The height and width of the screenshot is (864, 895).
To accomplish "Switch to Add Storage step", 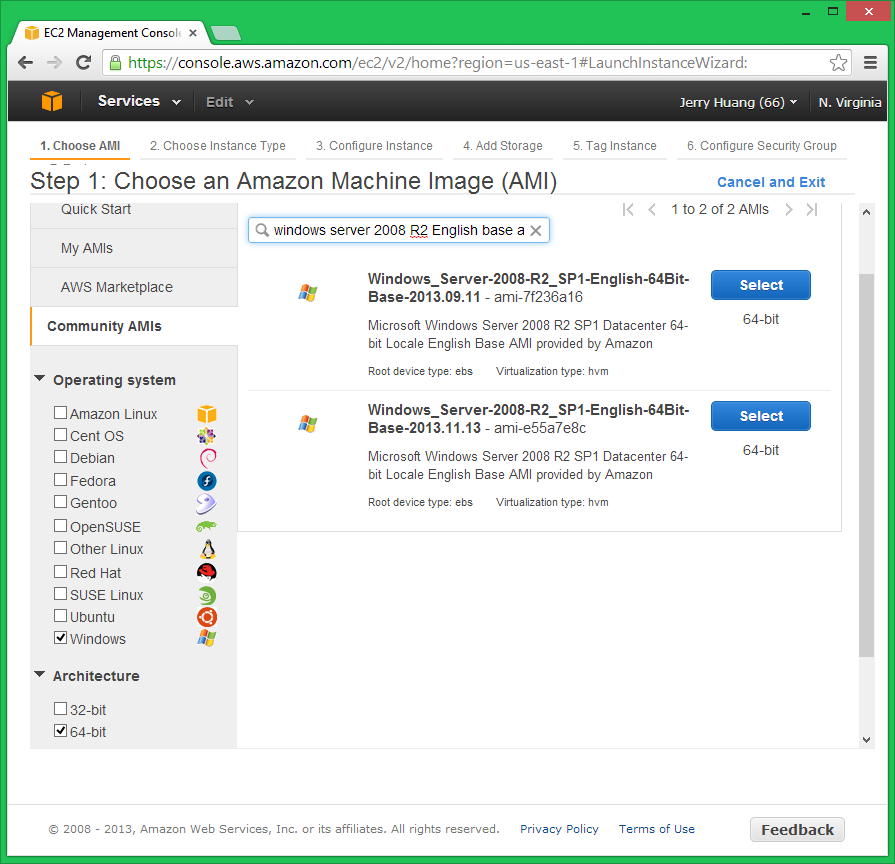I will pyautogui.click(x=502, y=146).
